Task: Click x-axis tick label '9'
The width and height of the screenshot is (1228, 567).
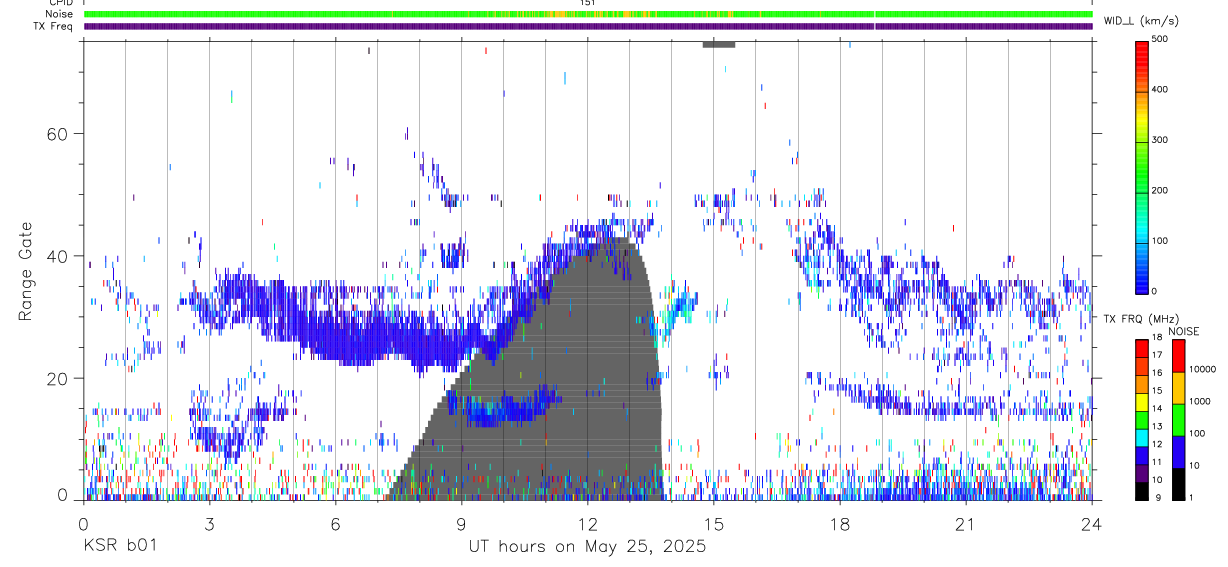Action: pos(461,523)
